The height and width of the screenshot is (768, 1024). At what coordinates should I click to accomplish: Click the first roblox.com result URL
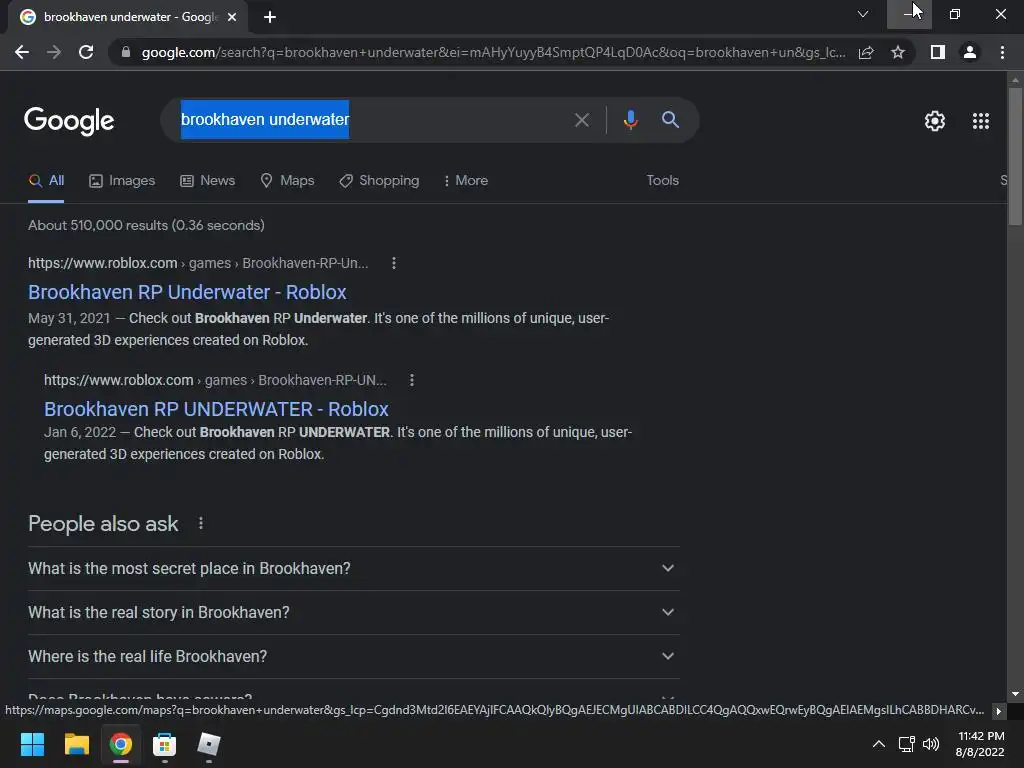(x=198, y=263)
